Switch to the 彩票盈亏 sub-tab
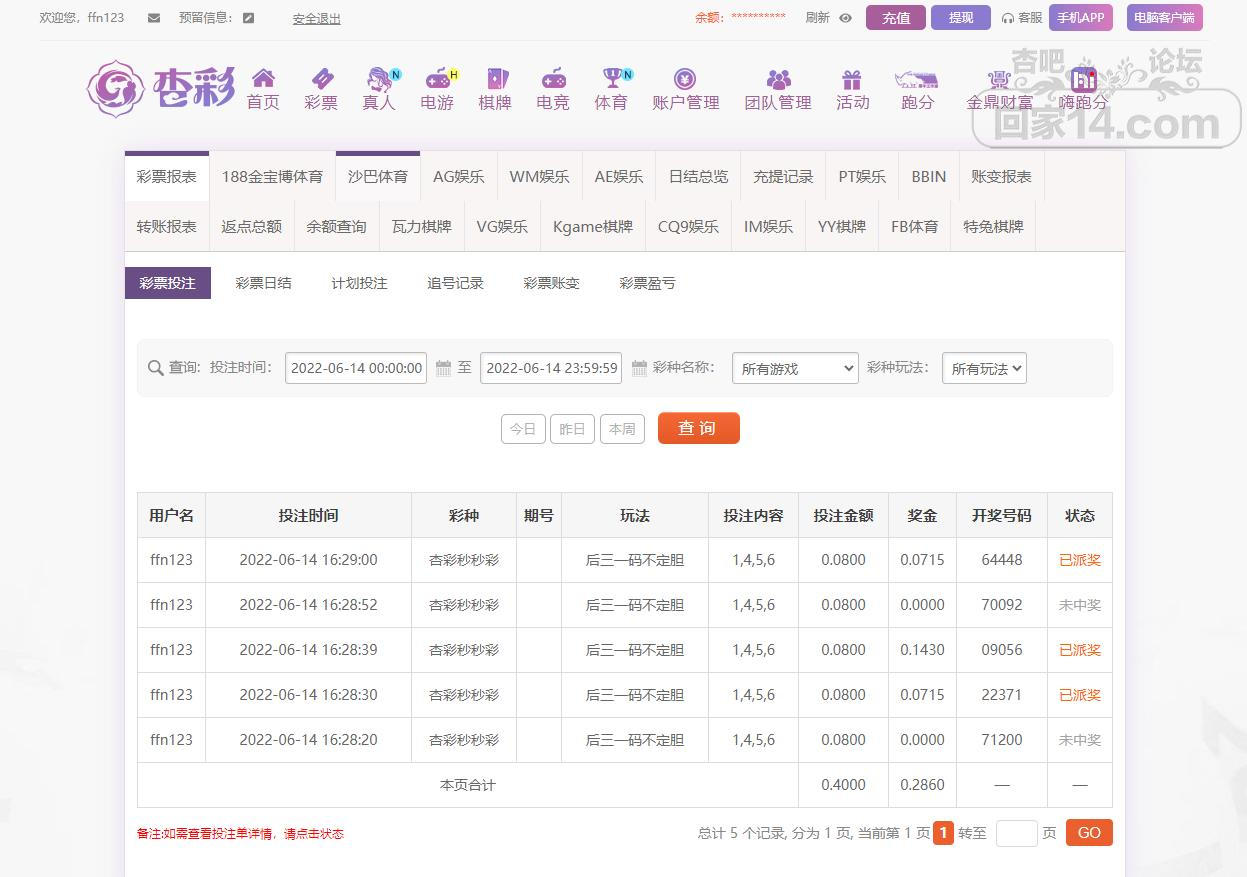The height and width of the screenshot is (877, 1247). pos(647,283)
